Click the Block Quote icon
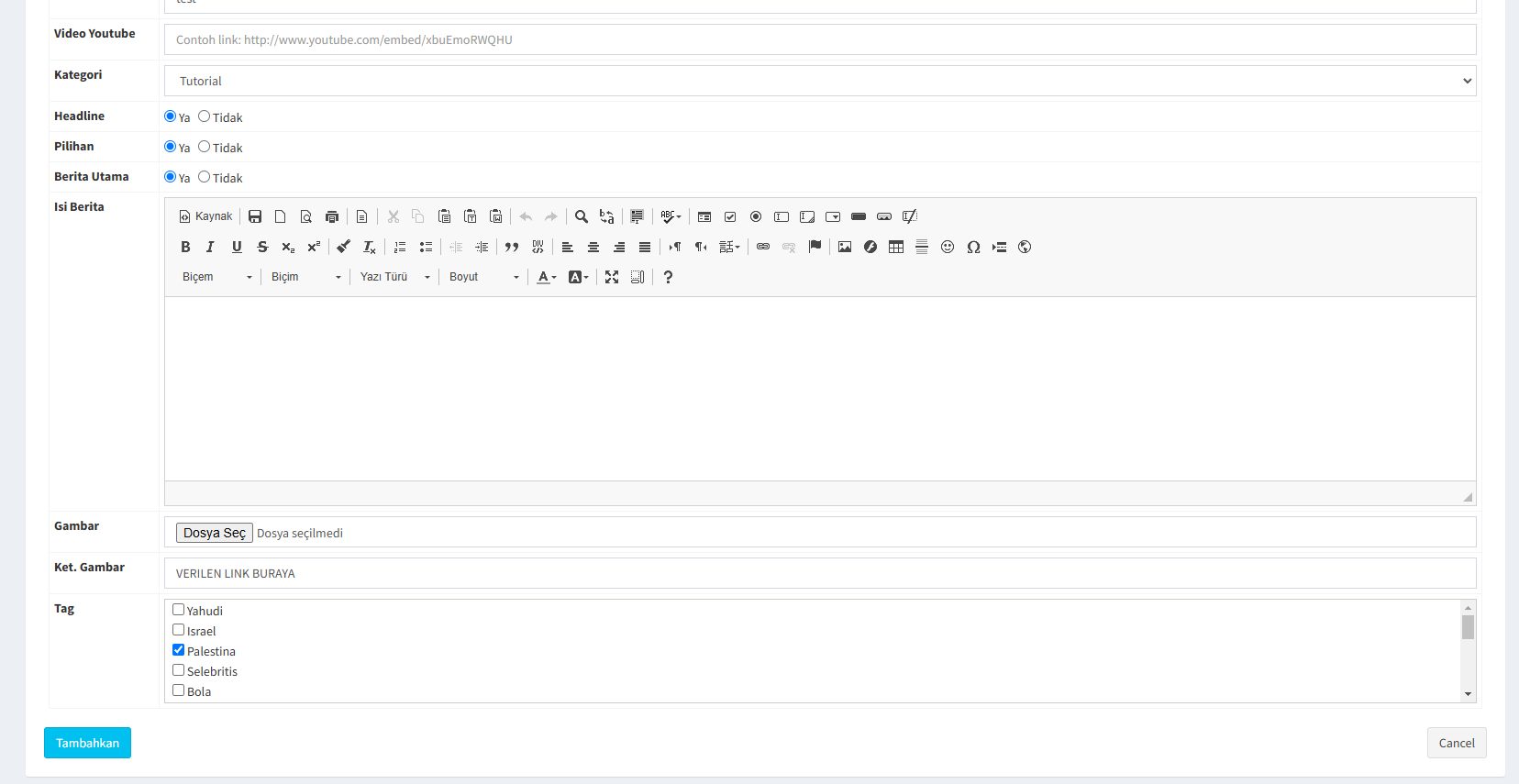This screenshot has width=1519, height=784. 512,247
